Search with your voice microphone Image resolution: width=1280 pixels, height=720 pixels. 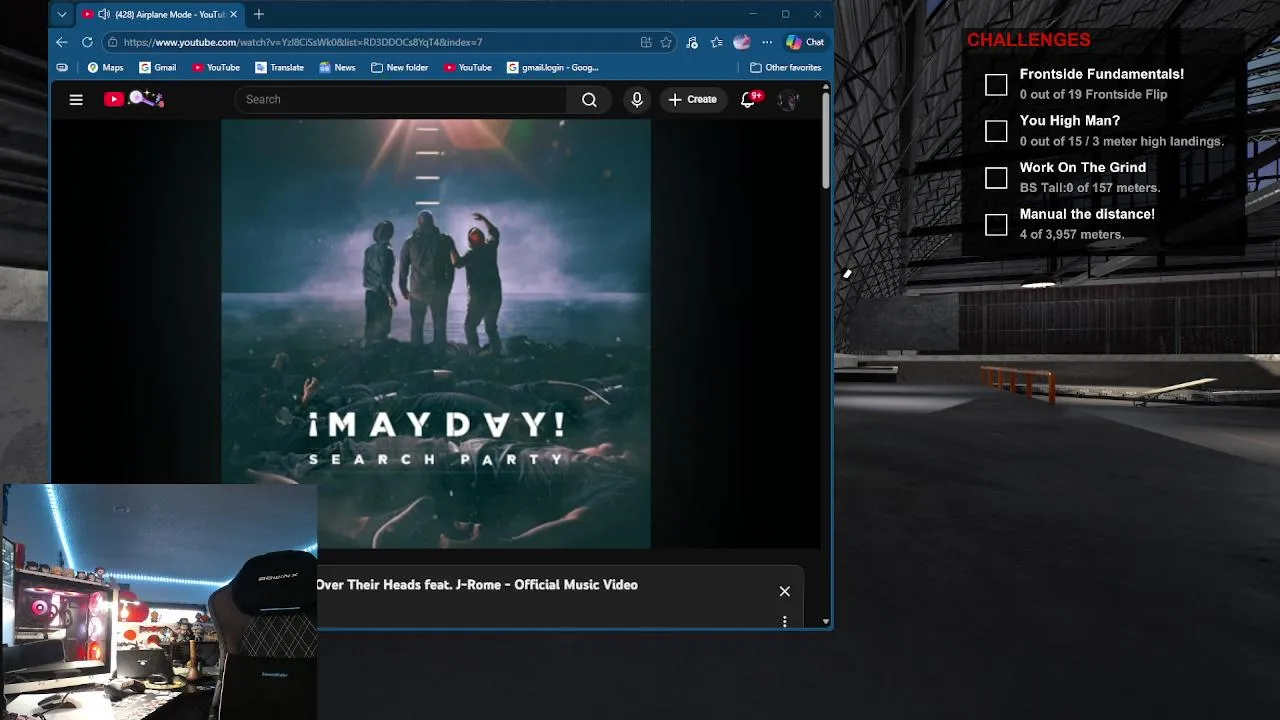(637, 99)
